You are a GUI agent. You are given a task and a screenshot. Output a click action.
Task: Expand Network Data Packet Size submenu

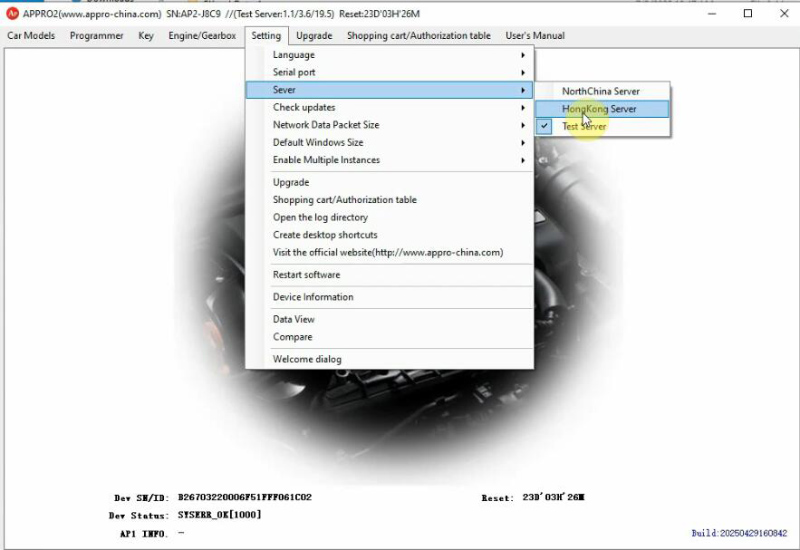[389, 125]
